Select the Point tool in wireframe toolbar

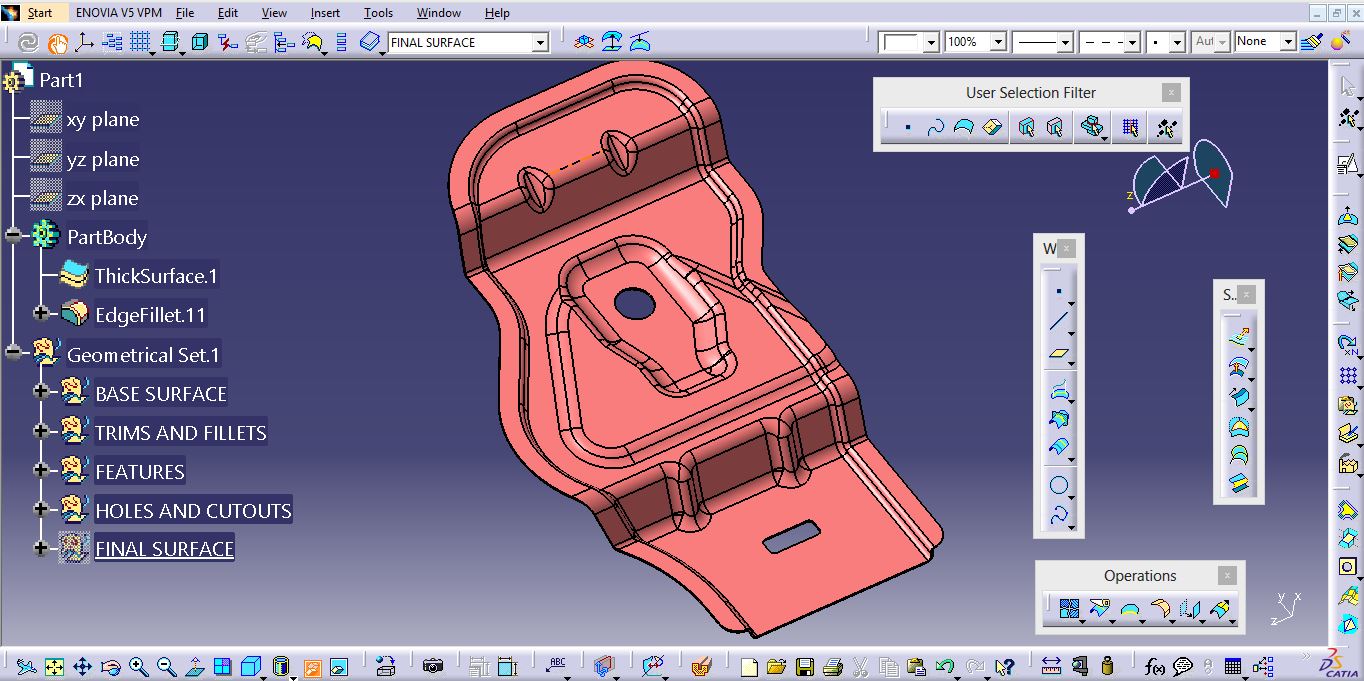pos(1058,289)
